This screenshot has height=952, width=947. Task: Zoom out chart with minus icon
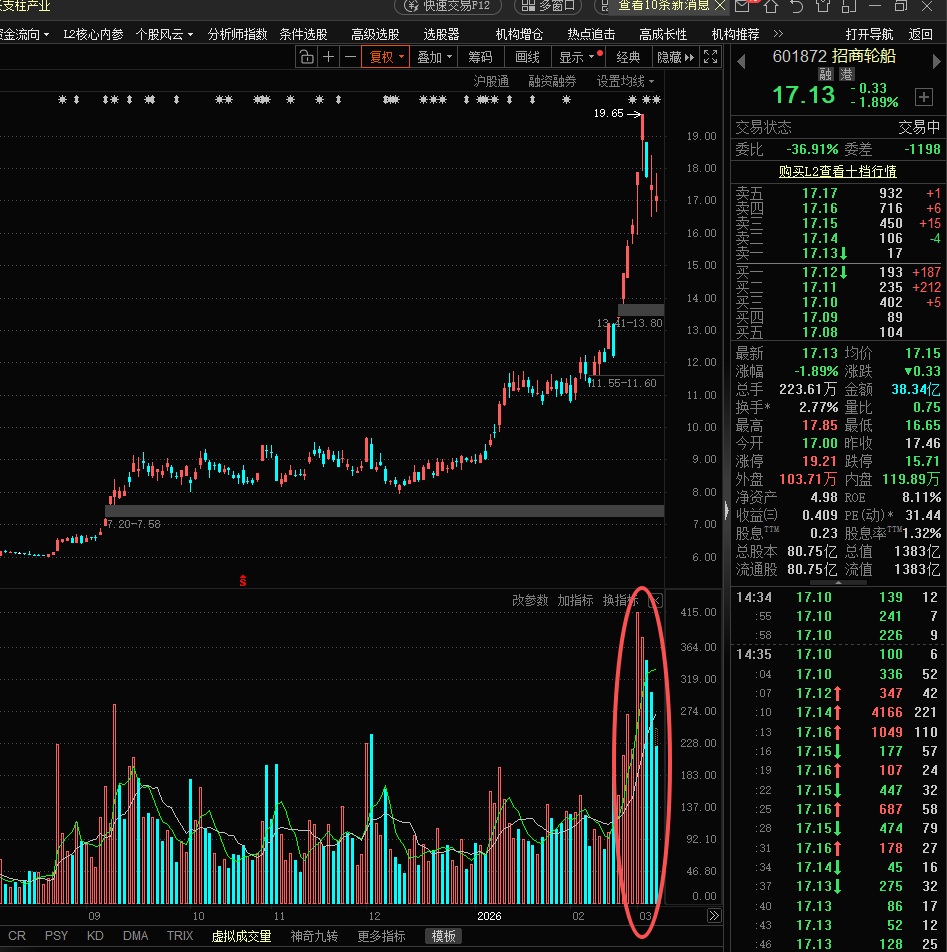pos(350,57)
